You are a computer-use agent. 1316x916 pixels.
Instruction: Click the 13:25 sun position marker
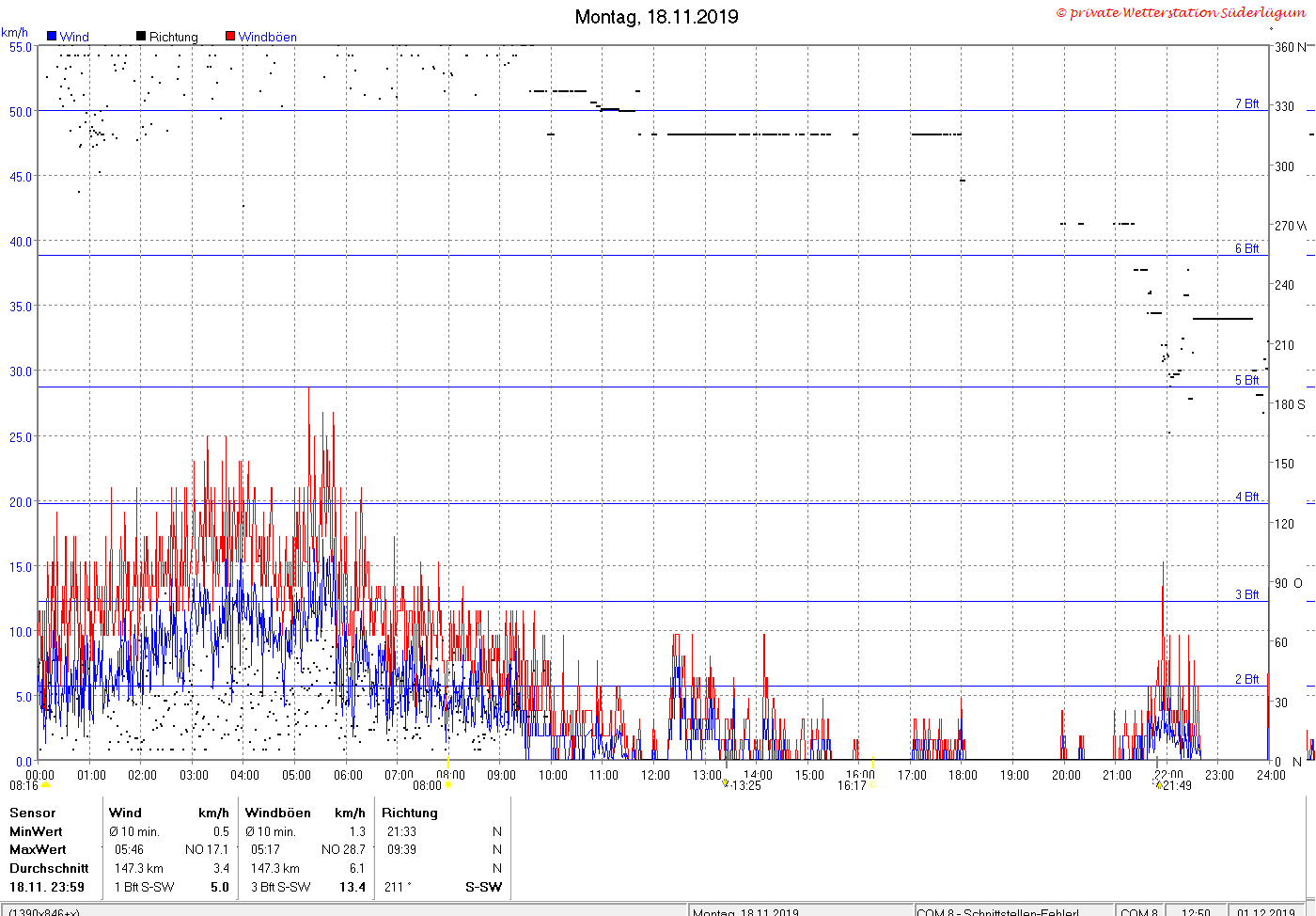point(726,782)
